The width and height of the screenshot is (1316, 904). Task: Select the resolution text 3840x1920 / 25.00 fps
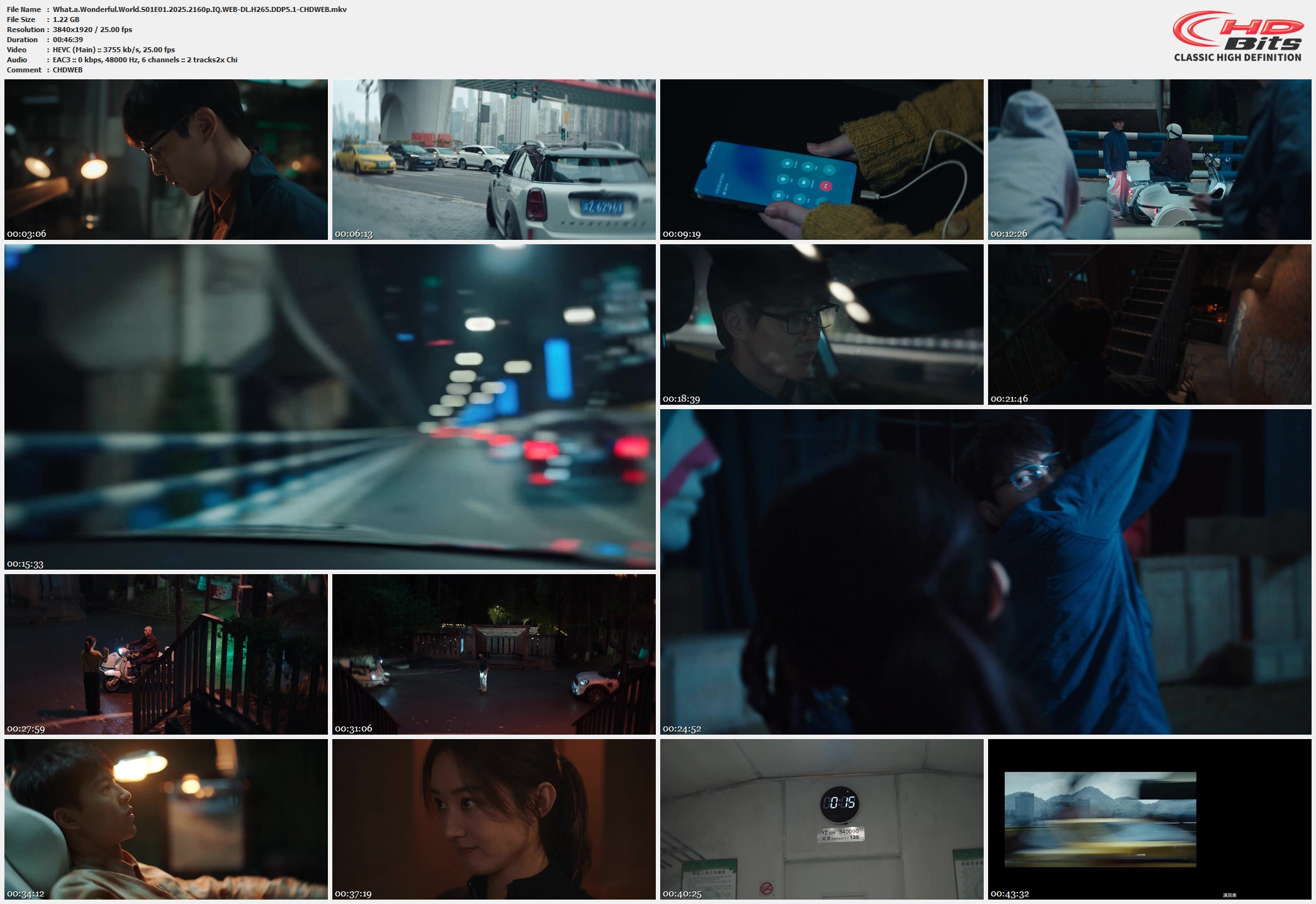point(93,30)
